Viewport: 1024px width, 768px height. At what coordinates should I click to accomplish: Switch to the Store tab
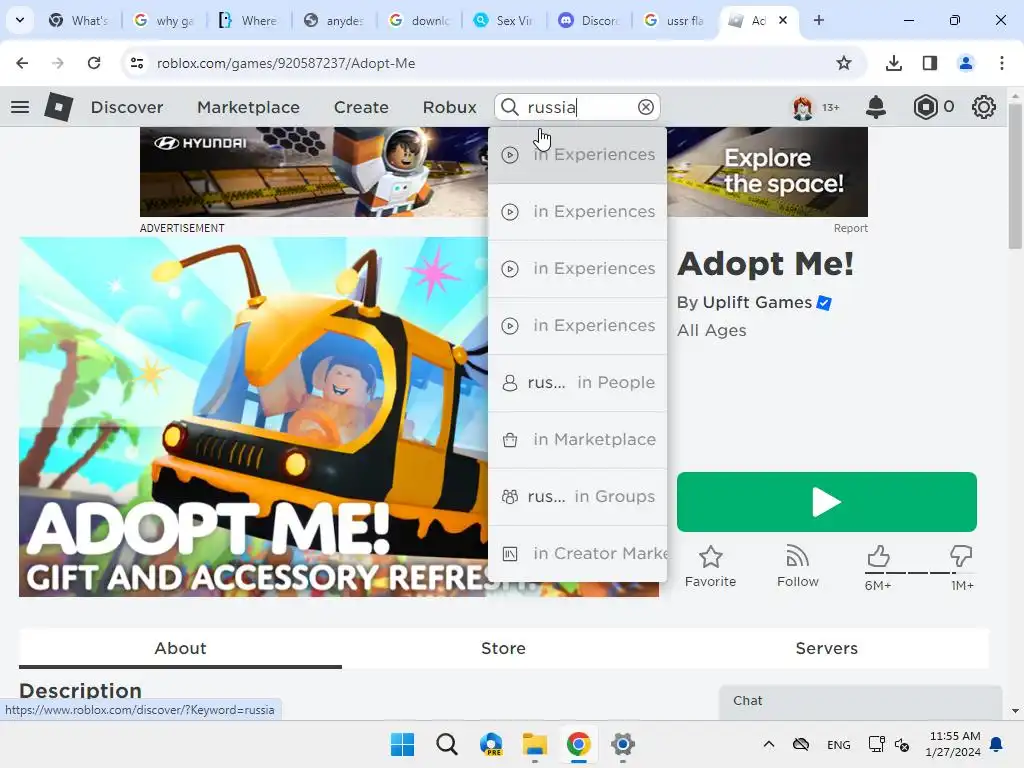503,648
